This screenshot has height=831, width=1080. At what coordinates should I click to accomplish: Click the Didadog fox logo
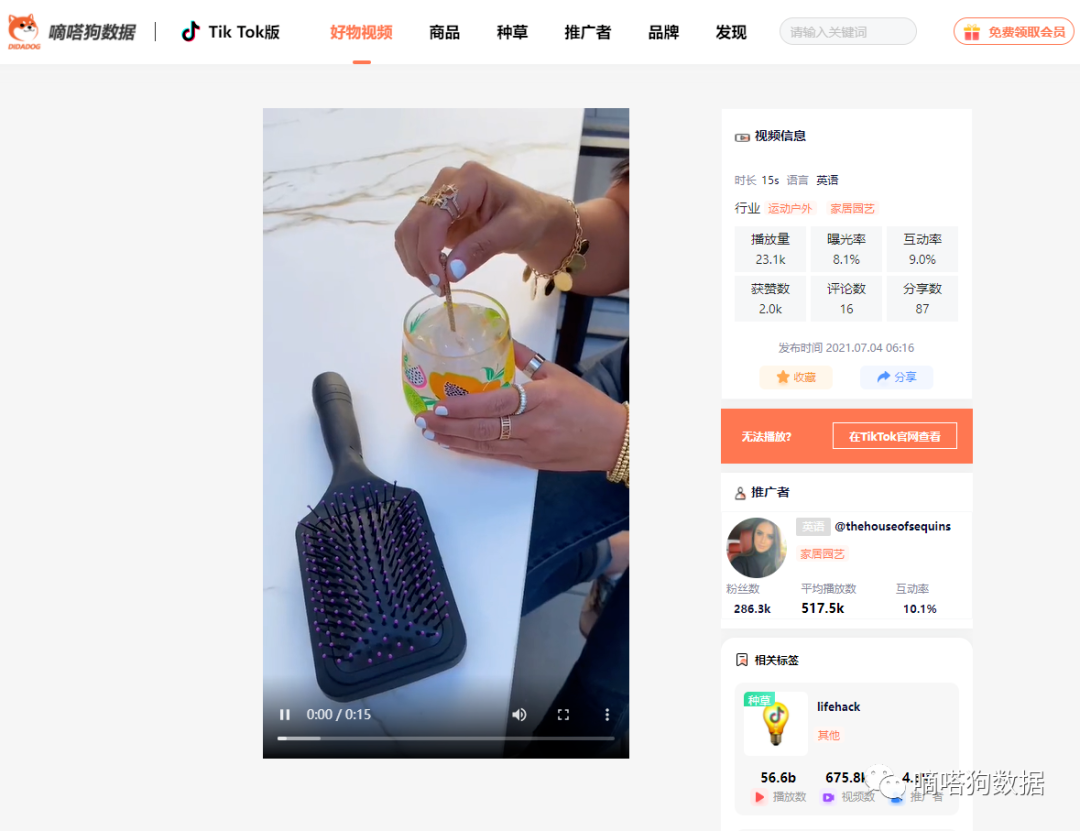tap(24, 32)
